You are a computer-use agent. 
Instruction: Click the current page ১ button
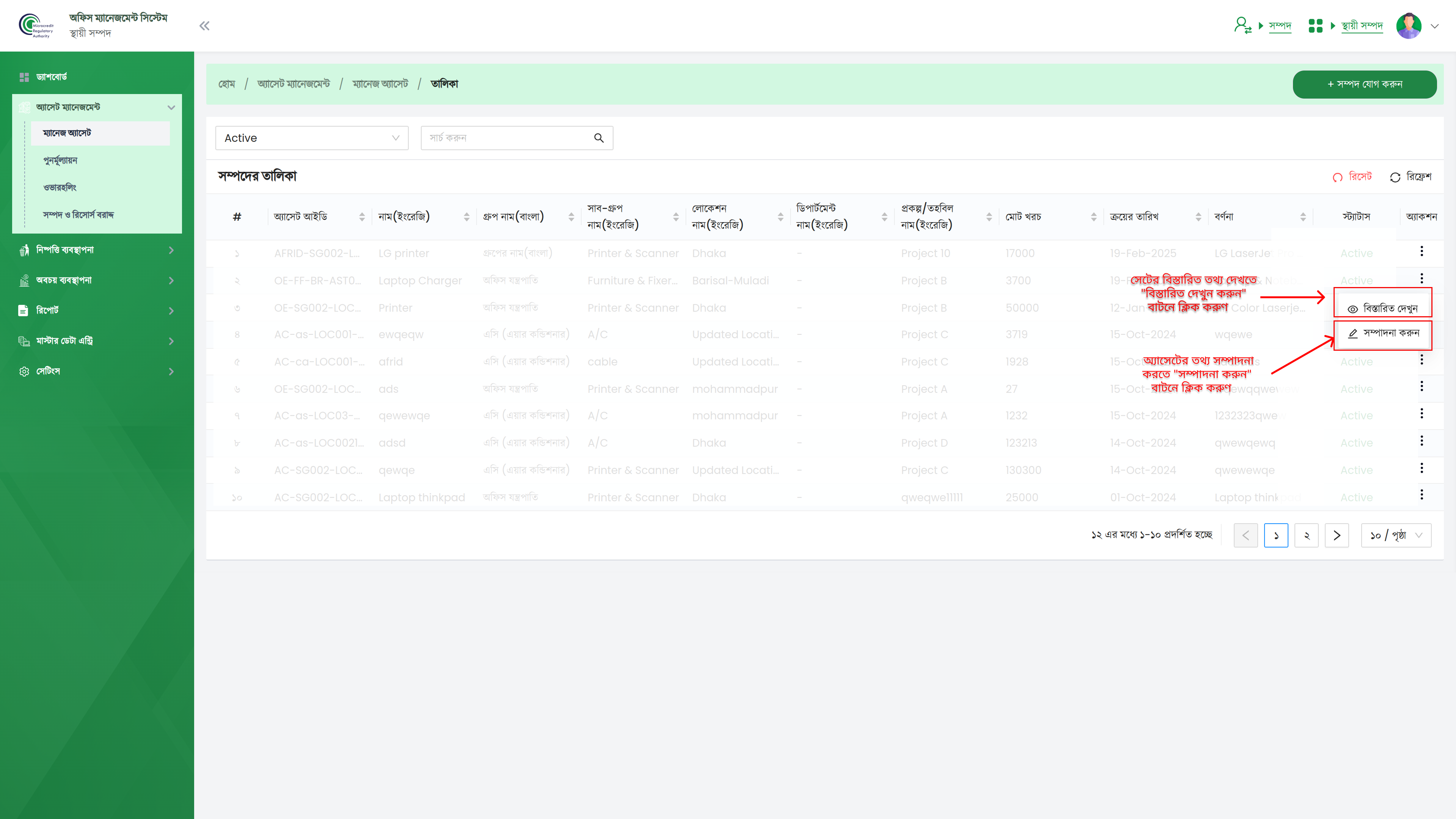[x=1276, y=535]
